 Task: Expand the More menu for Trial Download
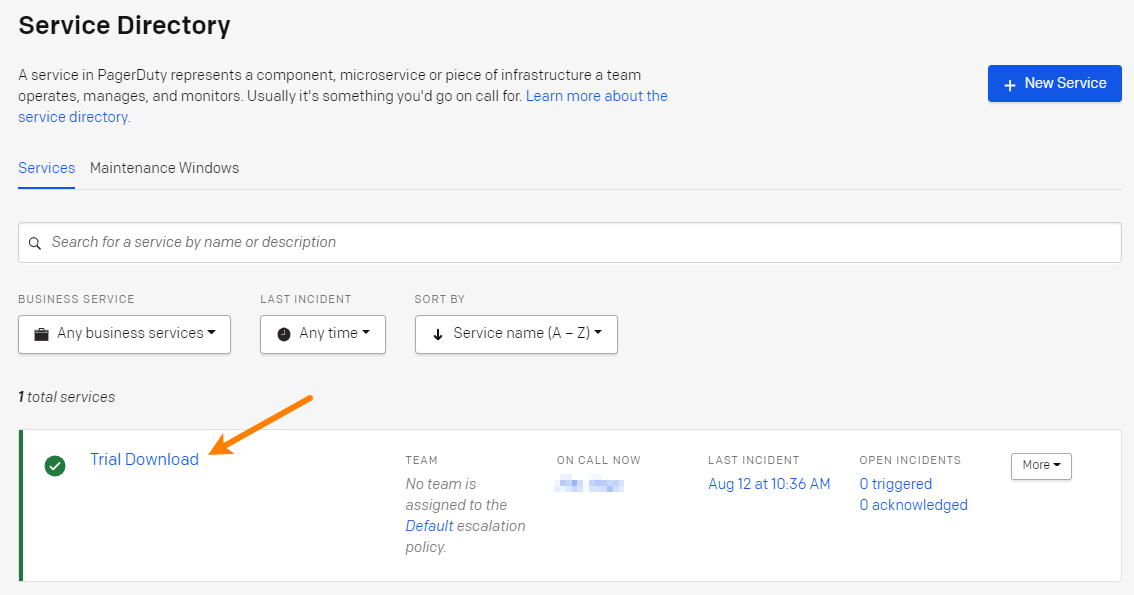pyautogui.click(x=1041, y=466)
